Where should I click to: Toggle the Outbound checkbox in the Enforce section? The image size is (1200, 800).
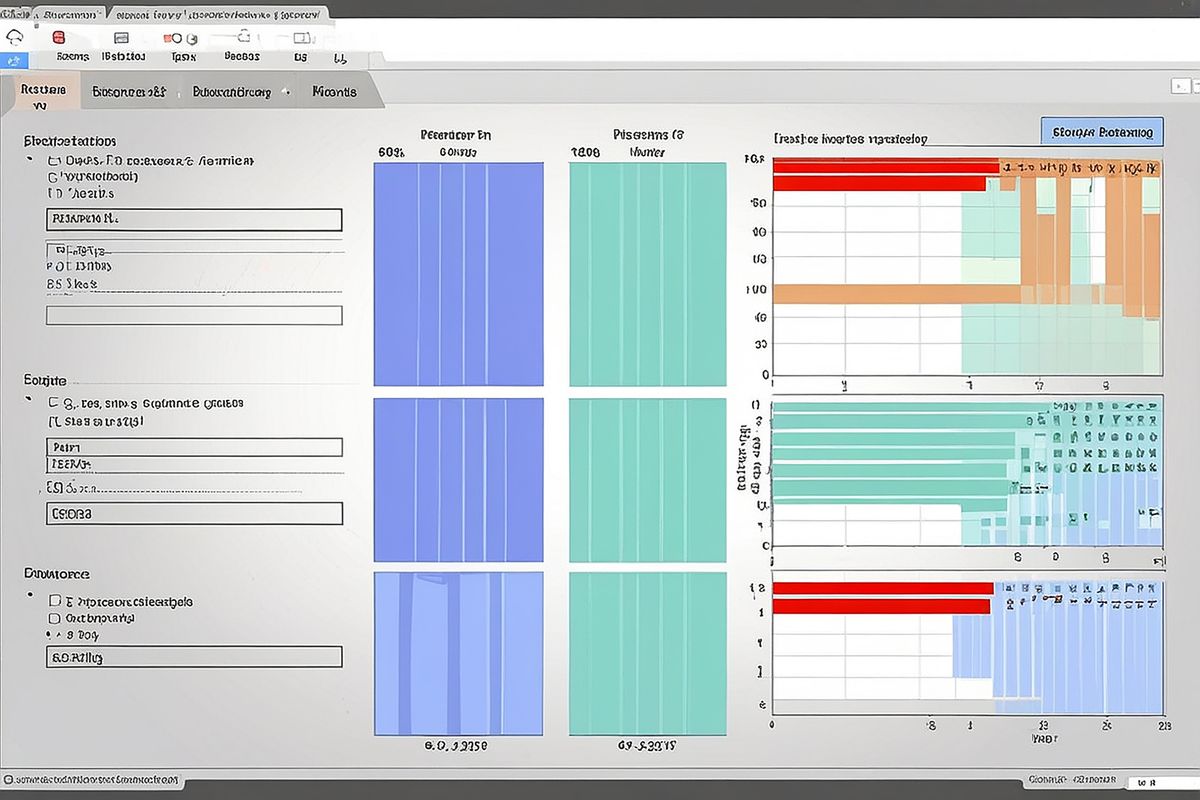pos(52,618)
